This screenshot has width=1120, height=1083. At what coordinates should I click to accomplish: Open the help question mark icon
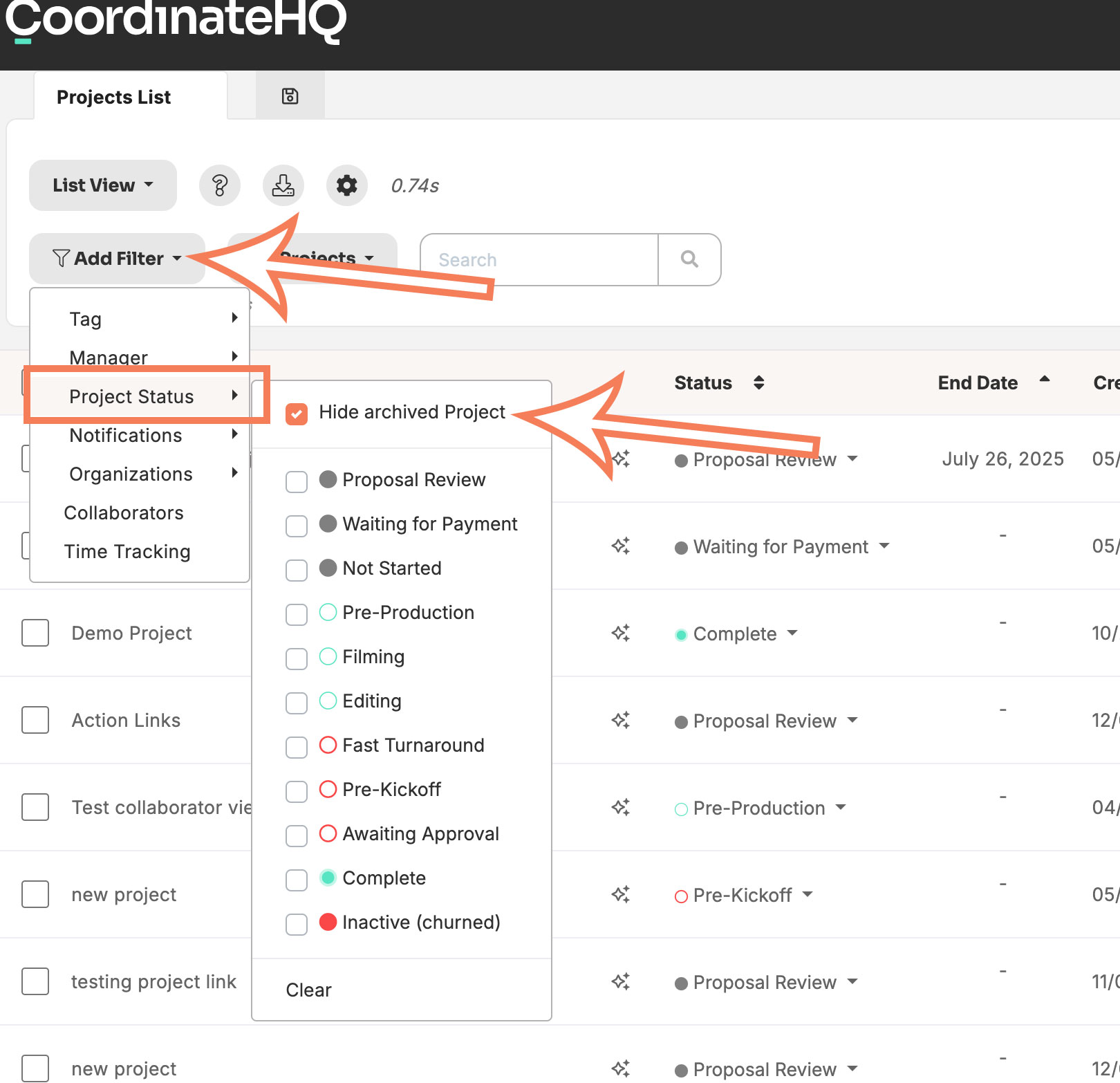220,185
